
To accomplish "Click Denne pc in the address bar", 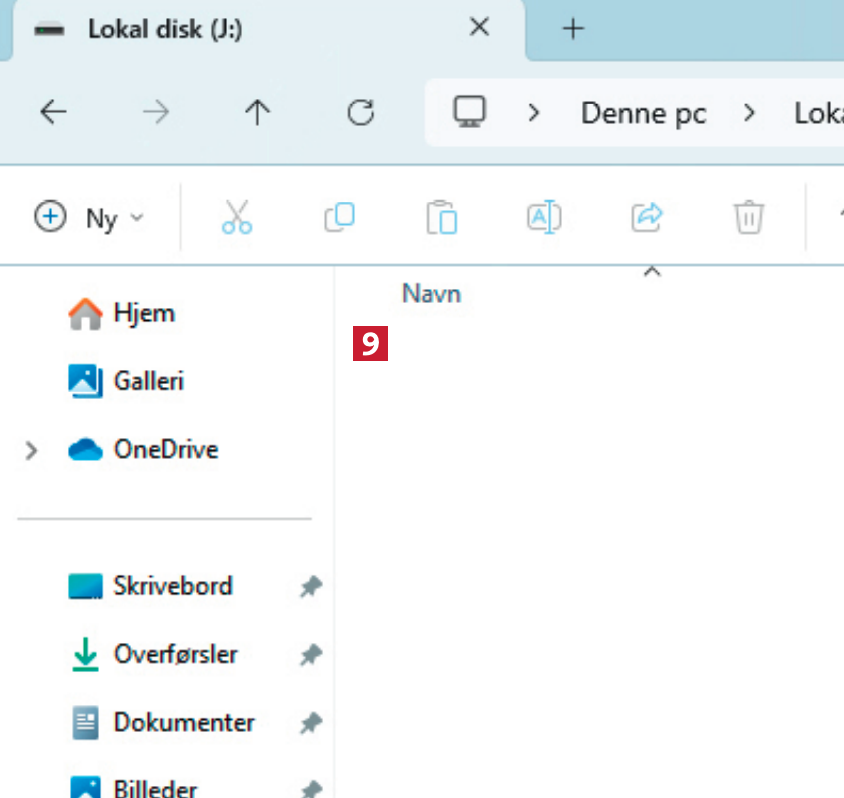I will [643, 113].
